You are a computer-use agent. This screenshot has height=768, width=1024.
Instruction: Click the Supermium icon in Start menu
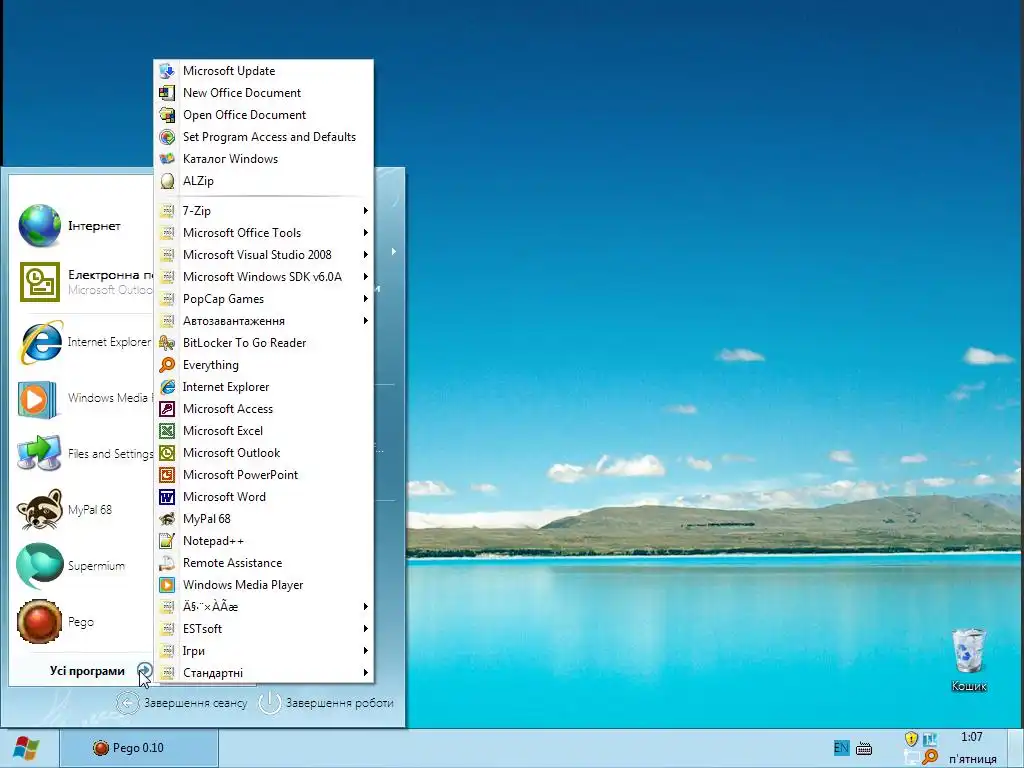[x=40, y=566]
